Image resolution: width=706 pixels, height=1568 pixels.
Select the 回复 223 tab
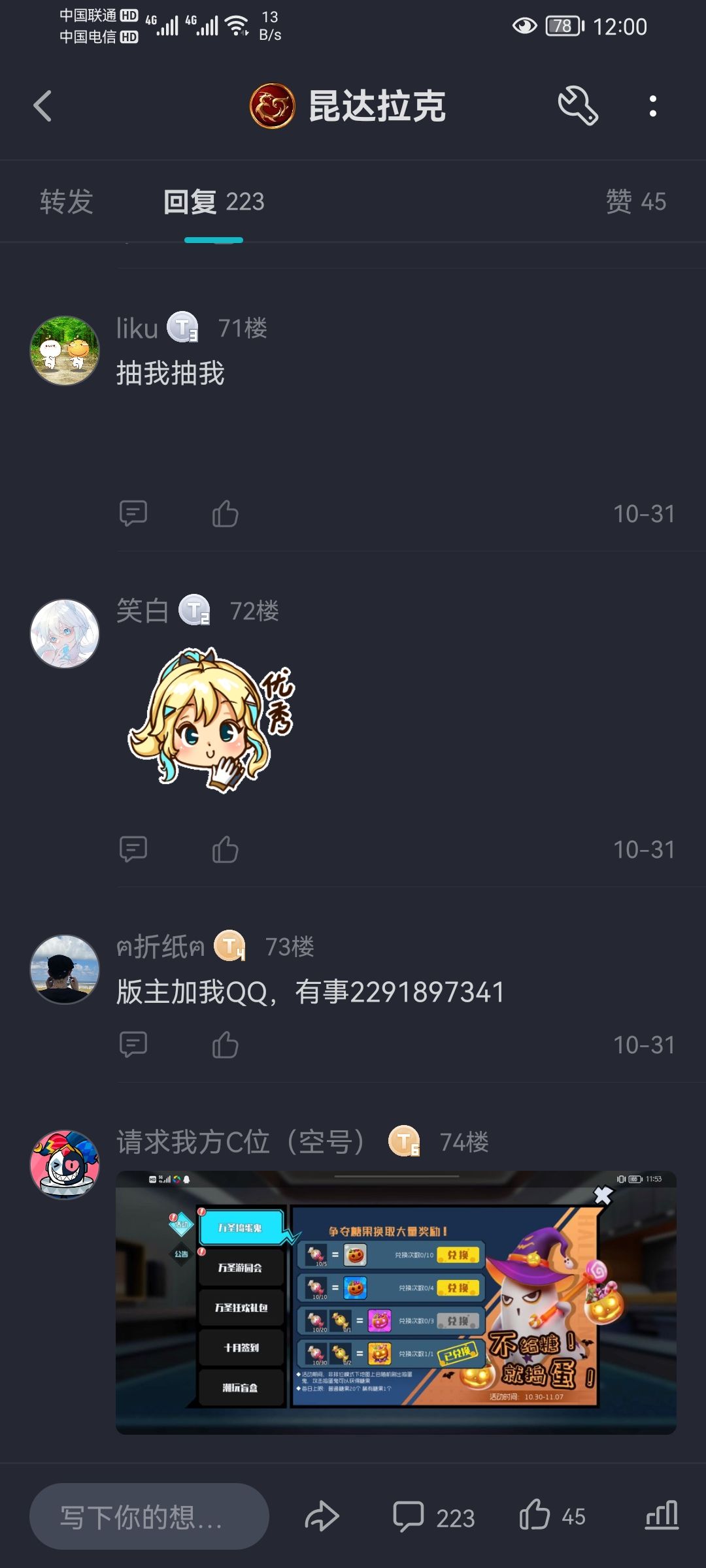coord(214,201)
